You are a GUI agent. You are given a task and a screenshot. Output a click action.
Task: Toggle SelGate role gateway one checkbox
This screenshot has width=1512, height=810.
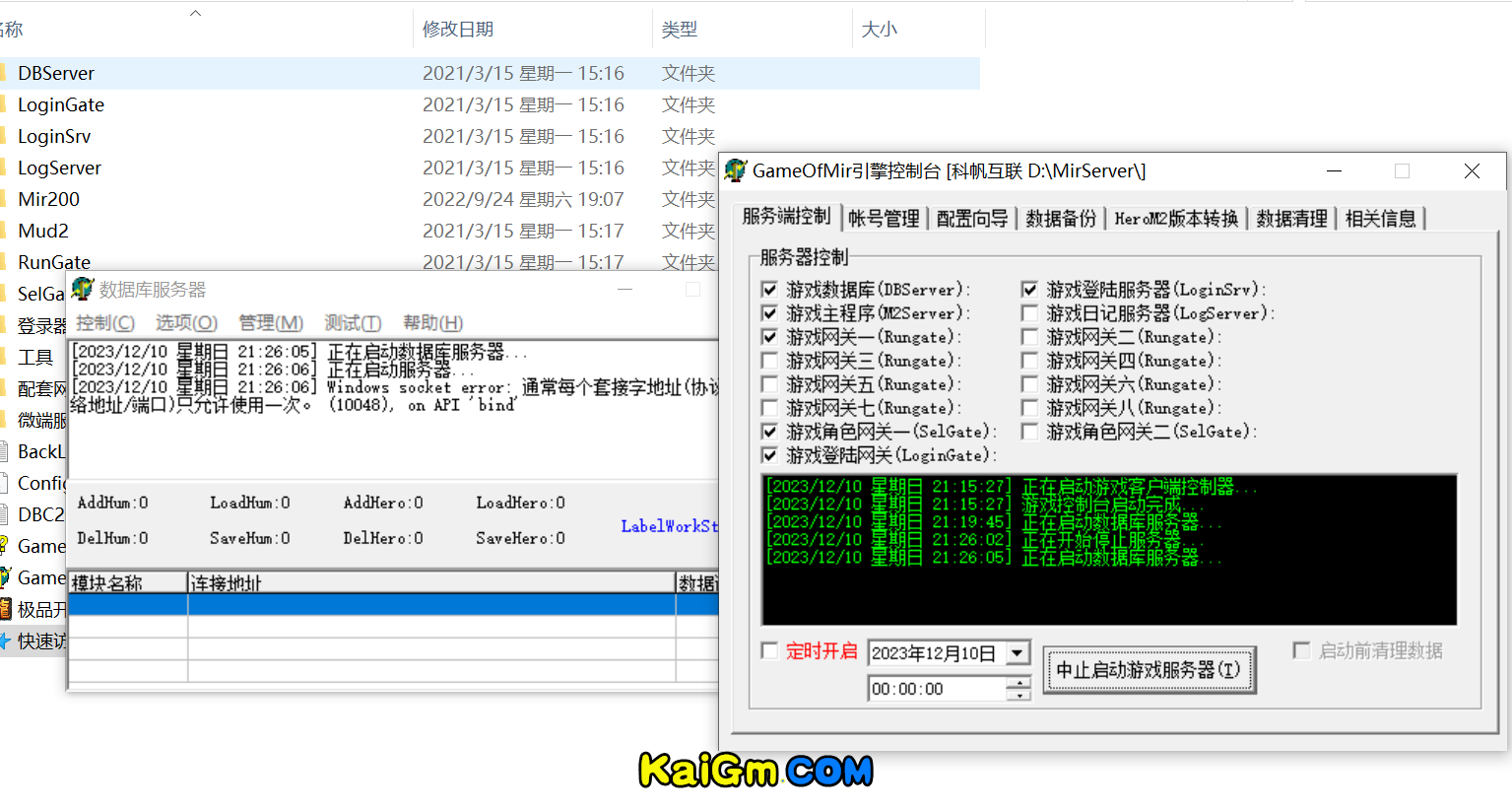click(x=769, y=432)
